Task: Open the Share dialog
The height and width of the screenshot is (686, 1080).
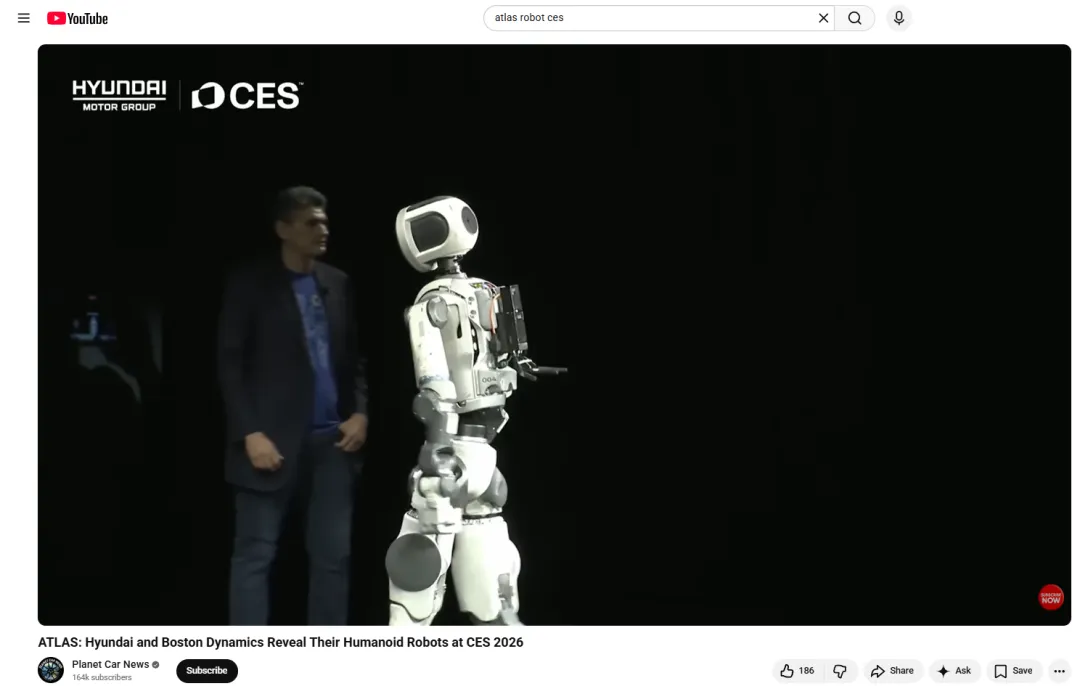Action: pyautogui.click(x=892, y=671)
